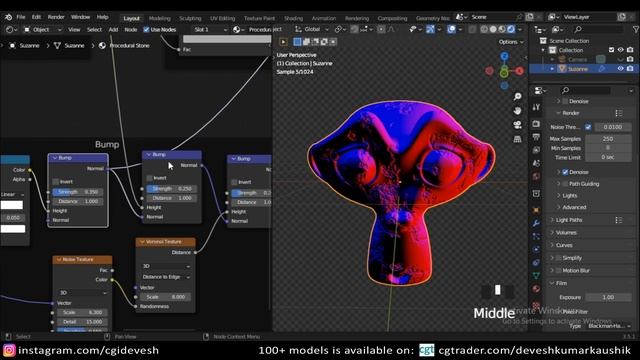Toggle snapping magnet icon in viewport header
Image resolution: width=640 pixels, height=360 pixels.
(x=354, y=29)
